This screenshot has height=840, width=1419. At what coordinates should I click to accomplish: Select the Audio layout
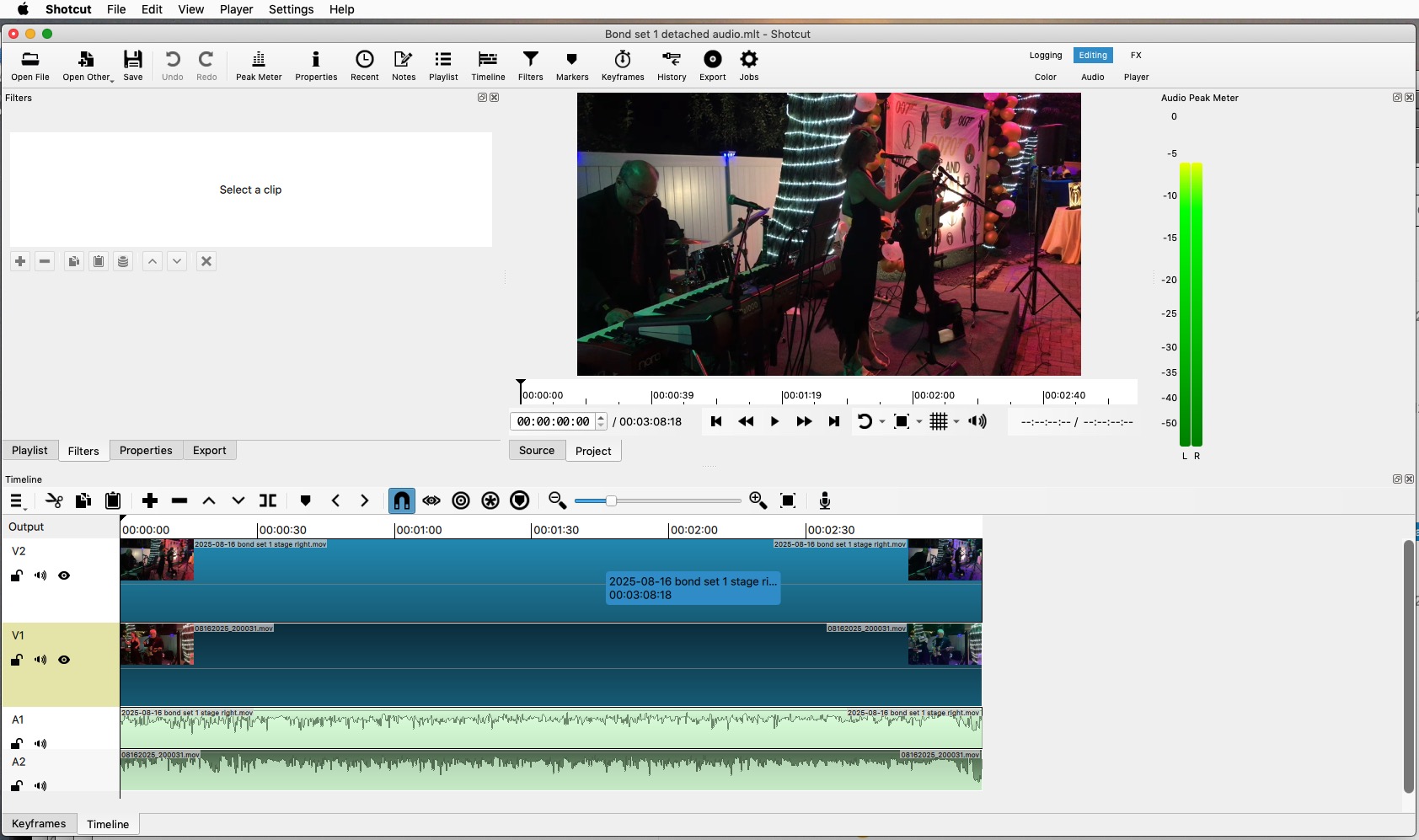(1093, 77)
